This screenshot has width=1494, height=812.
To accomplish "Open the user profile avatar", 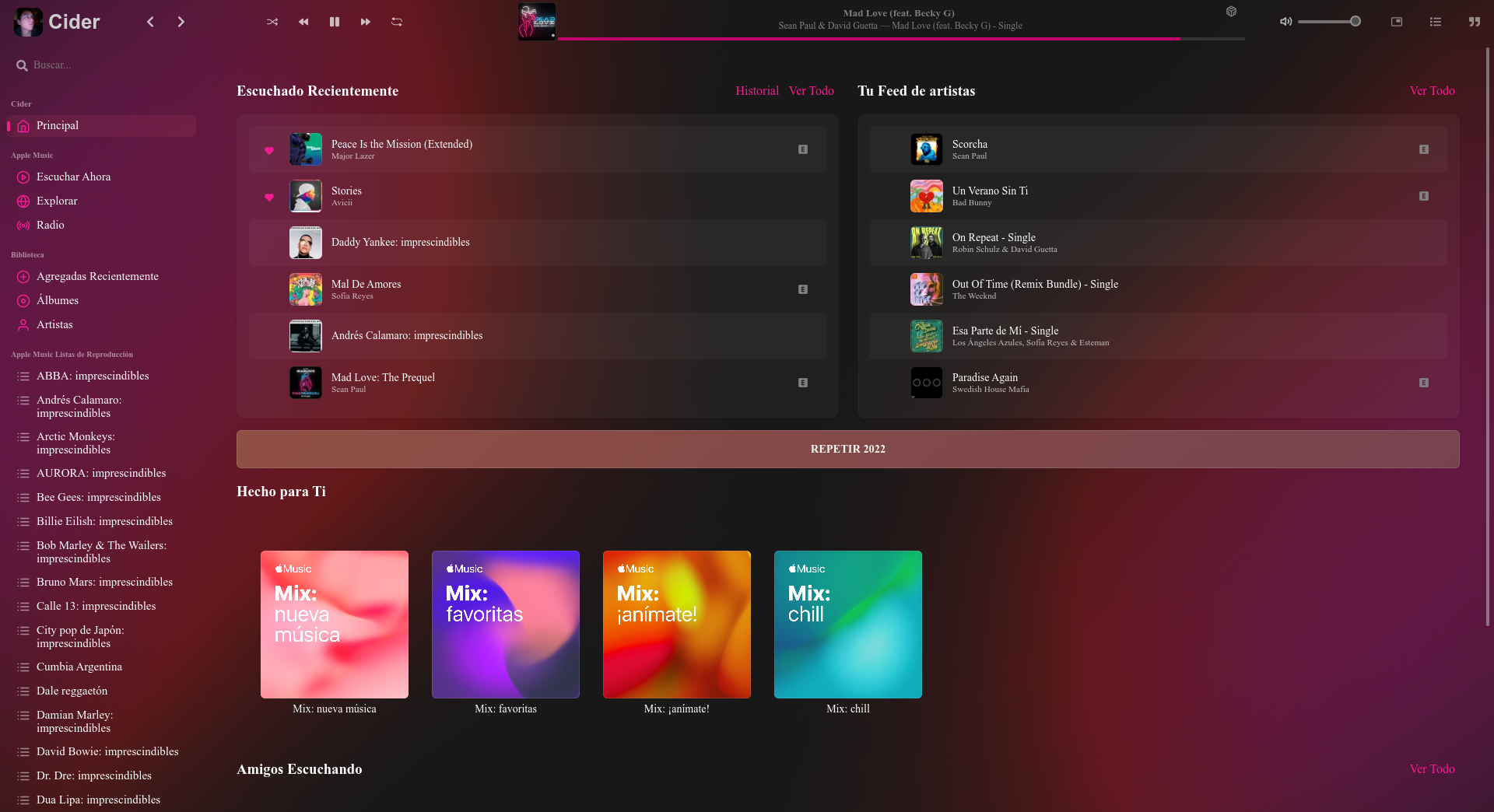I will (x=29, y=22).
